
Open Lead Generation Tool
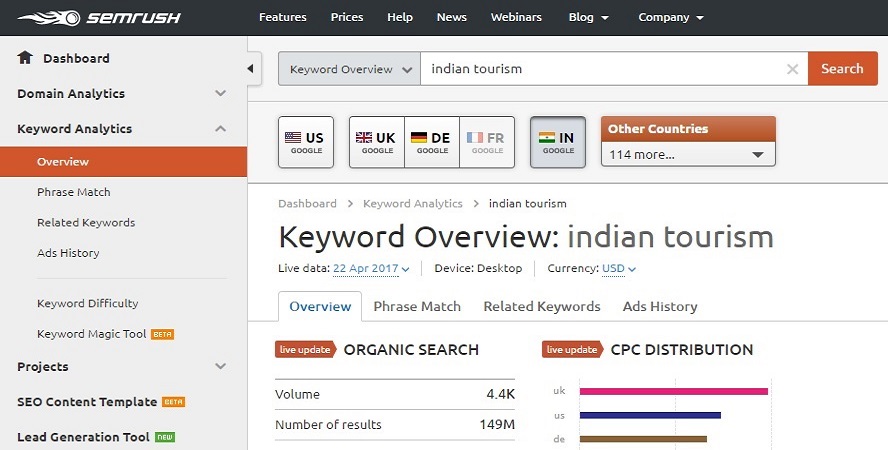[x=83, y=437]
